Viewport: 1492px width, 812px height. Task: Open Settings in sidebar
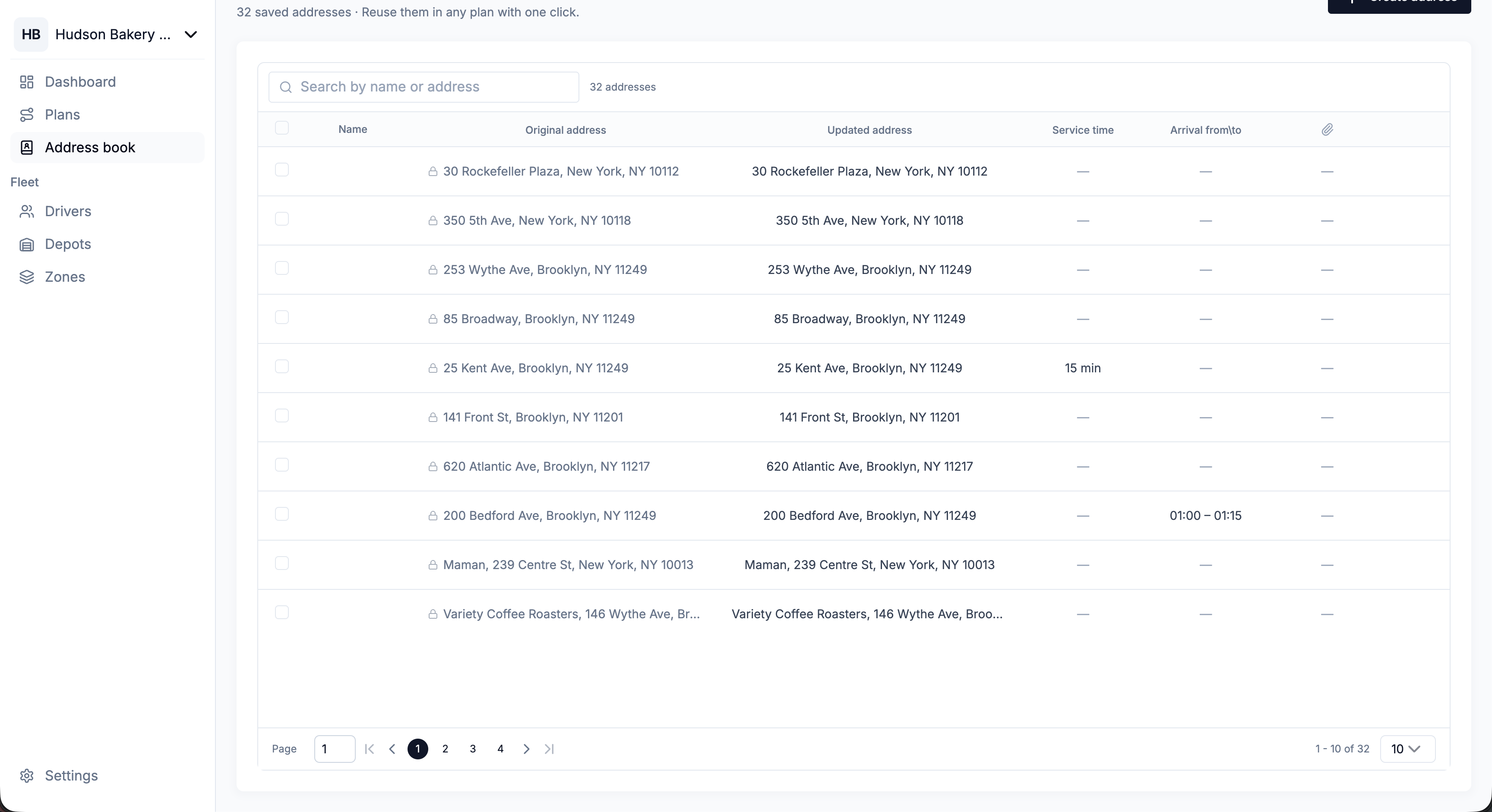click(x=107, y=775)
